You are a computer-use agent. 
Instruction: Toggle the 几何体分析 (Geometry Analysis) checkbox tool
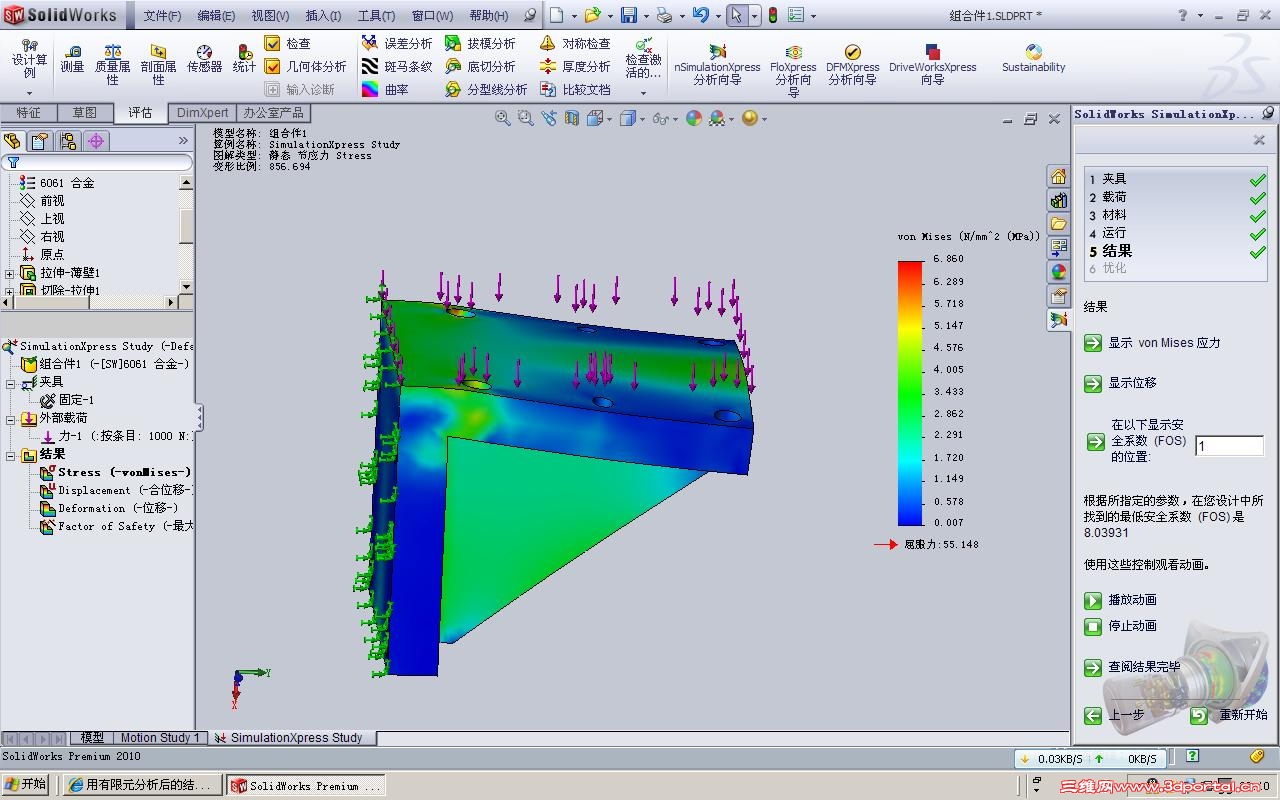tap(306, 67)
